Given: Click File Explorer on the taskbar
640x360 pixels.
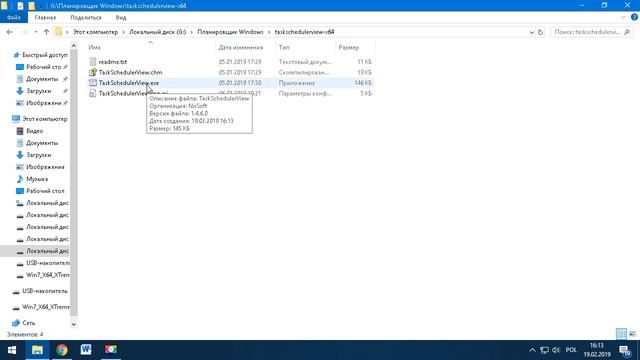Looking at the screenshot, I should coord(37,350).
